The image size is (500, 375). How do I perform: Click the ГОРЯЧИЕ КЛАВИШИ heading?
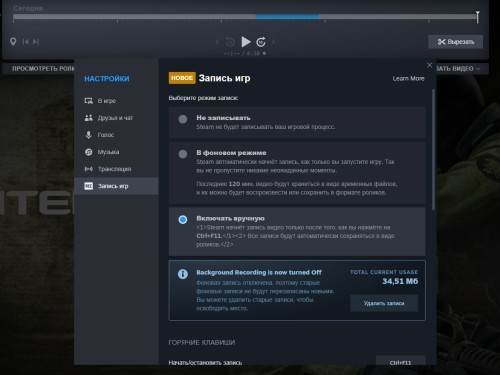point(202,343)
